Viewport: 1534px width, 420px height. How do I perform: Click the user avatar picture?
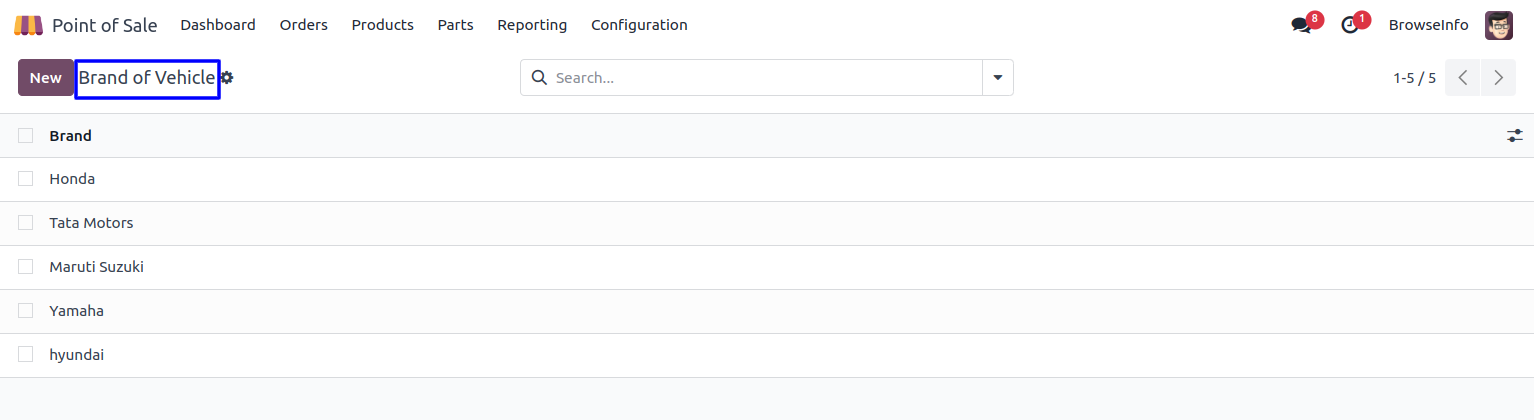pyautogui.click(x=1498, y=25)
